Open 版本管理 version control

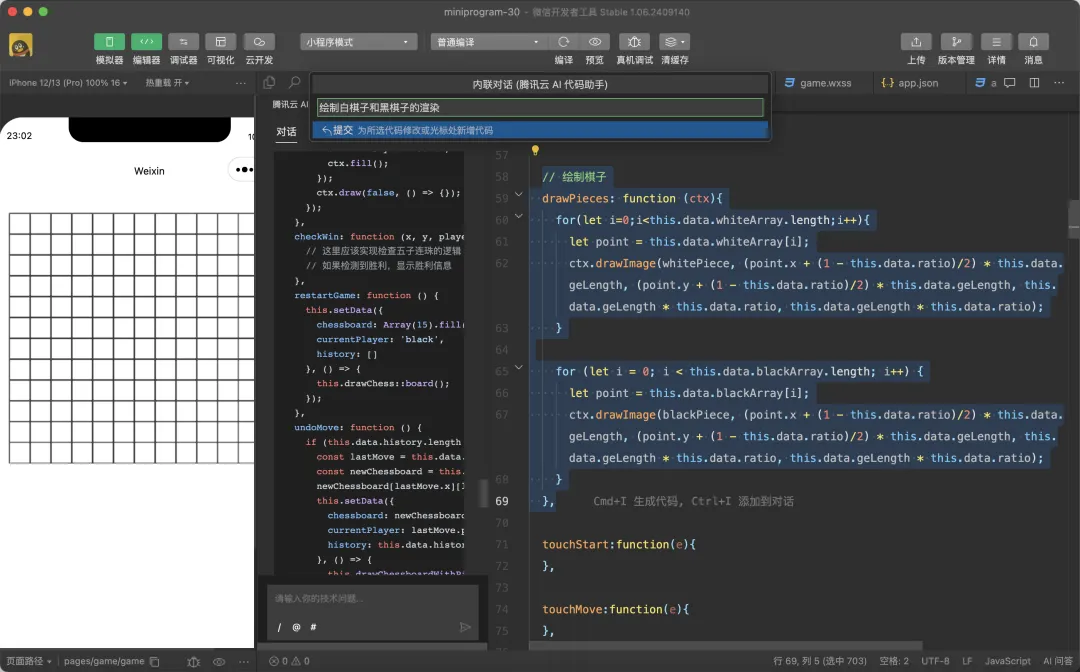956,42
